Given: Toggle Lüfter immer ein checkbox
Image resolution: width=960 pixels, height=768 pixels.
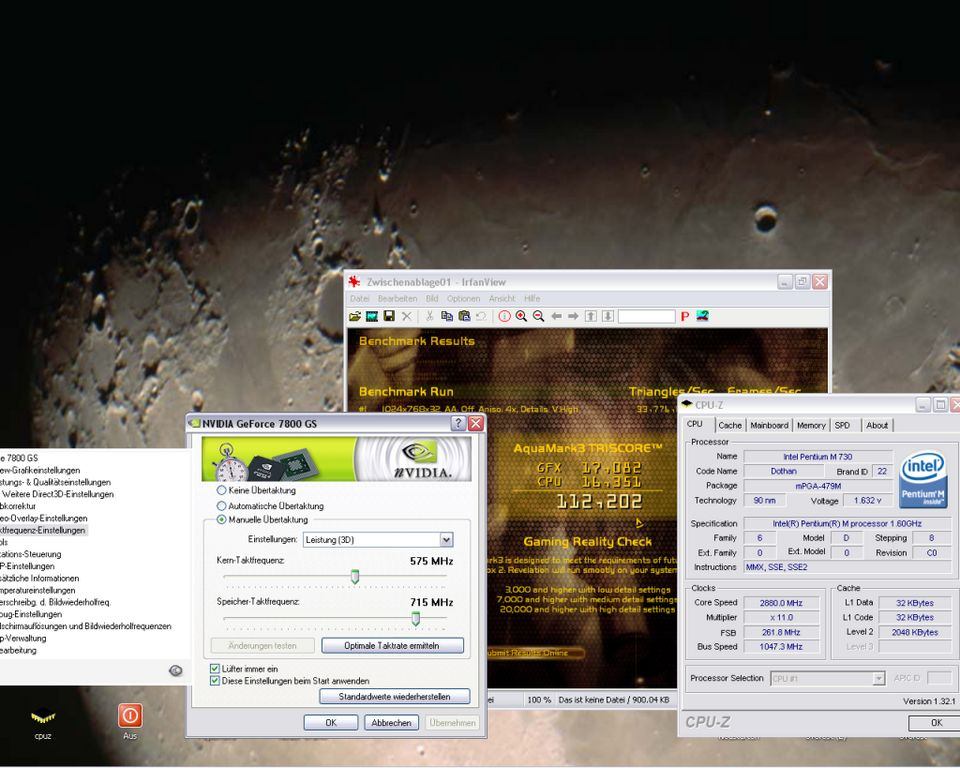Looking at the screenshot, I should pyautogui.click(x=215, y=669).
